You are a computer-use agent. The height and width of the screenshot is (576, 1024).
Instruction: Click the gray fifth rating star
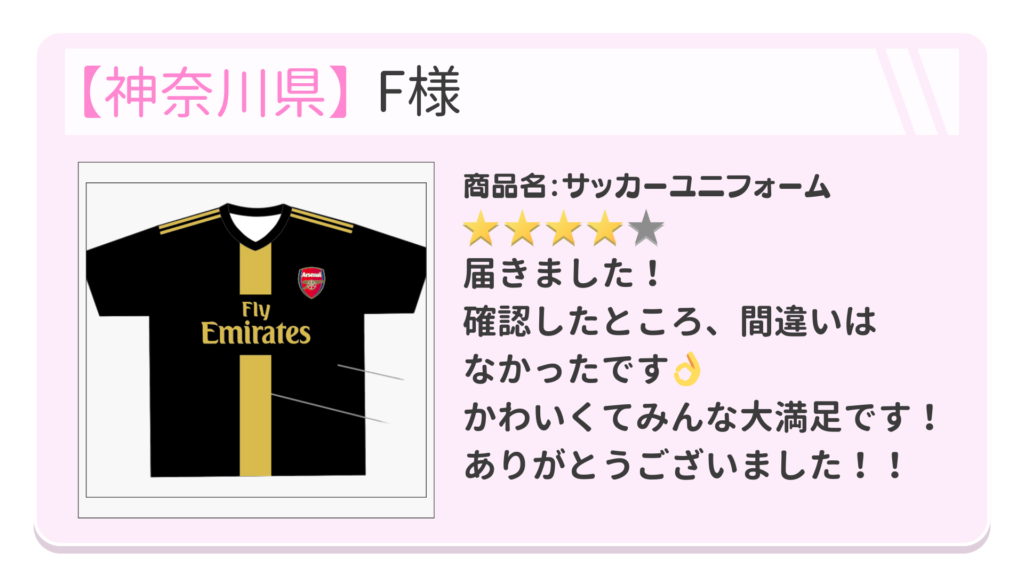(646, 228)
